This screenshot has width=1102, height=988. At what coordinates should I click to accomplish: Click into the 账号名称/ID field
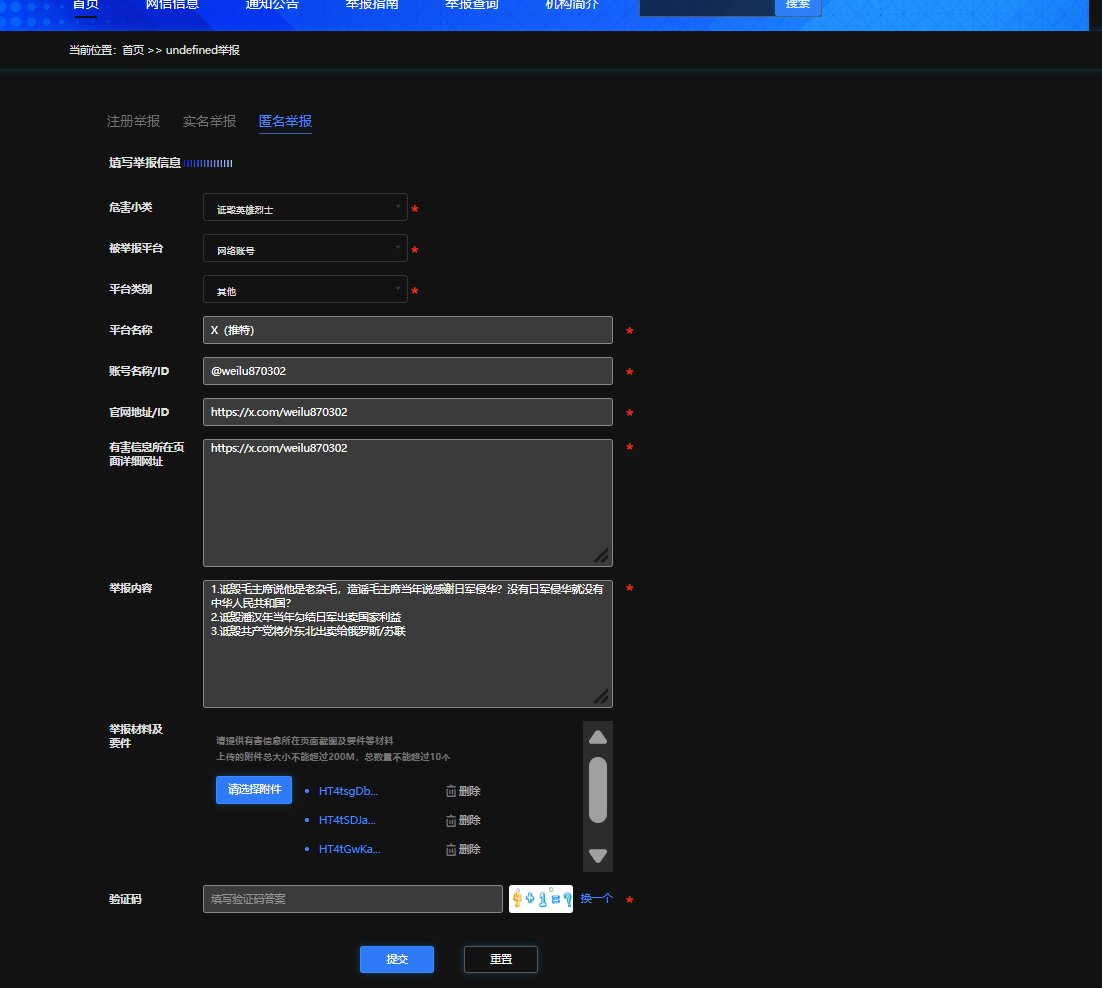tap(408, 371)
